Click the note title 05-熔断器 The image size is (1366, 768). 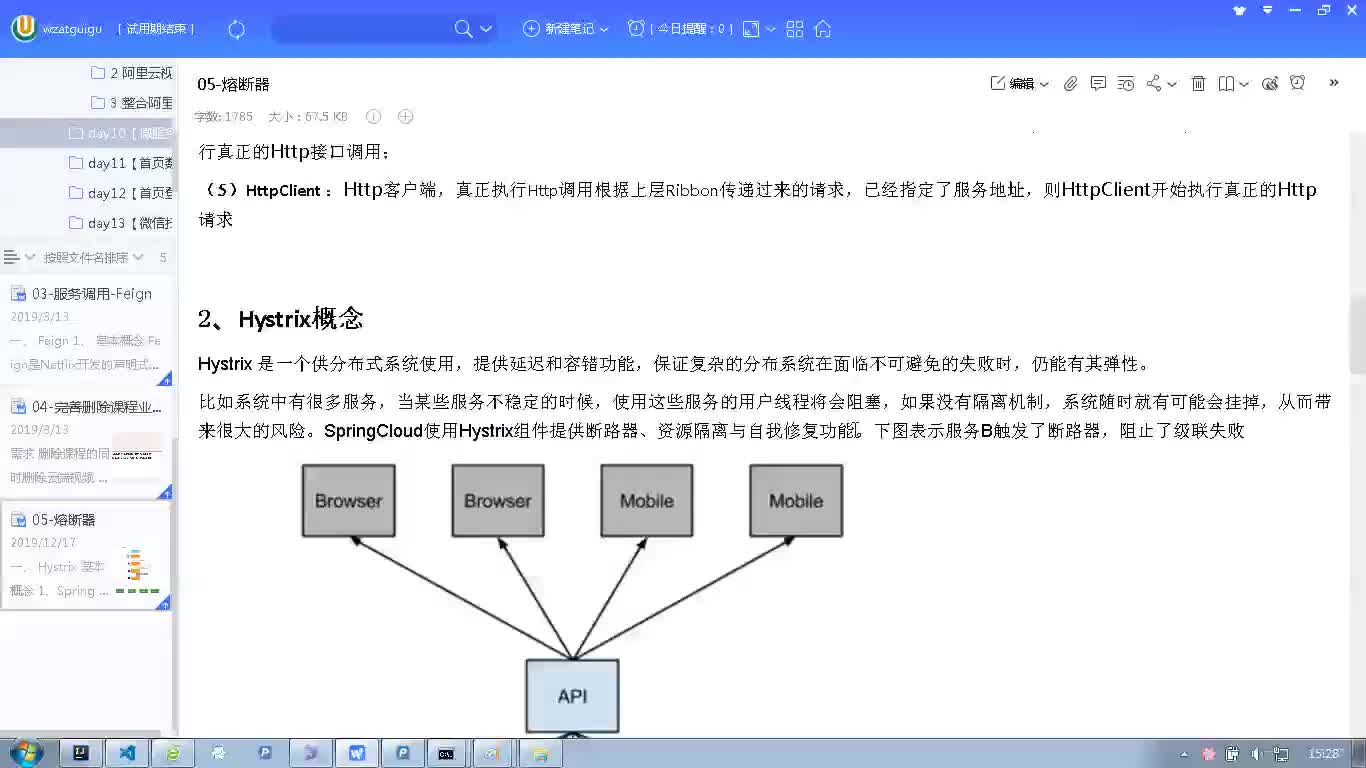(233, 84)
